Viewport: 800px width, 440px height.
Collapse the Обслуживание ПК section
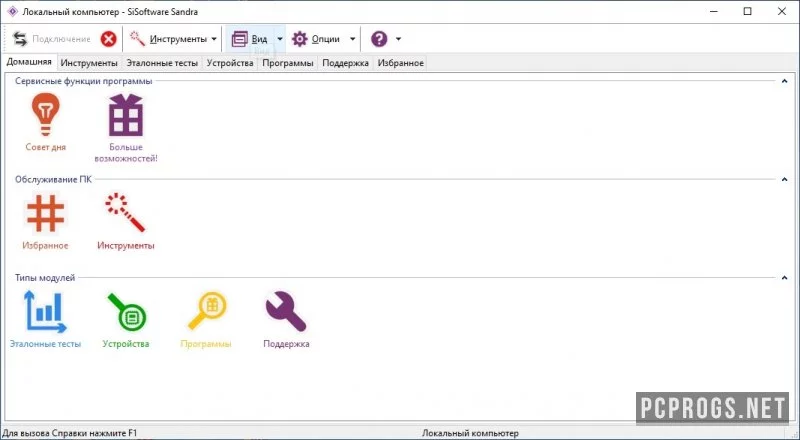(784, 179)
